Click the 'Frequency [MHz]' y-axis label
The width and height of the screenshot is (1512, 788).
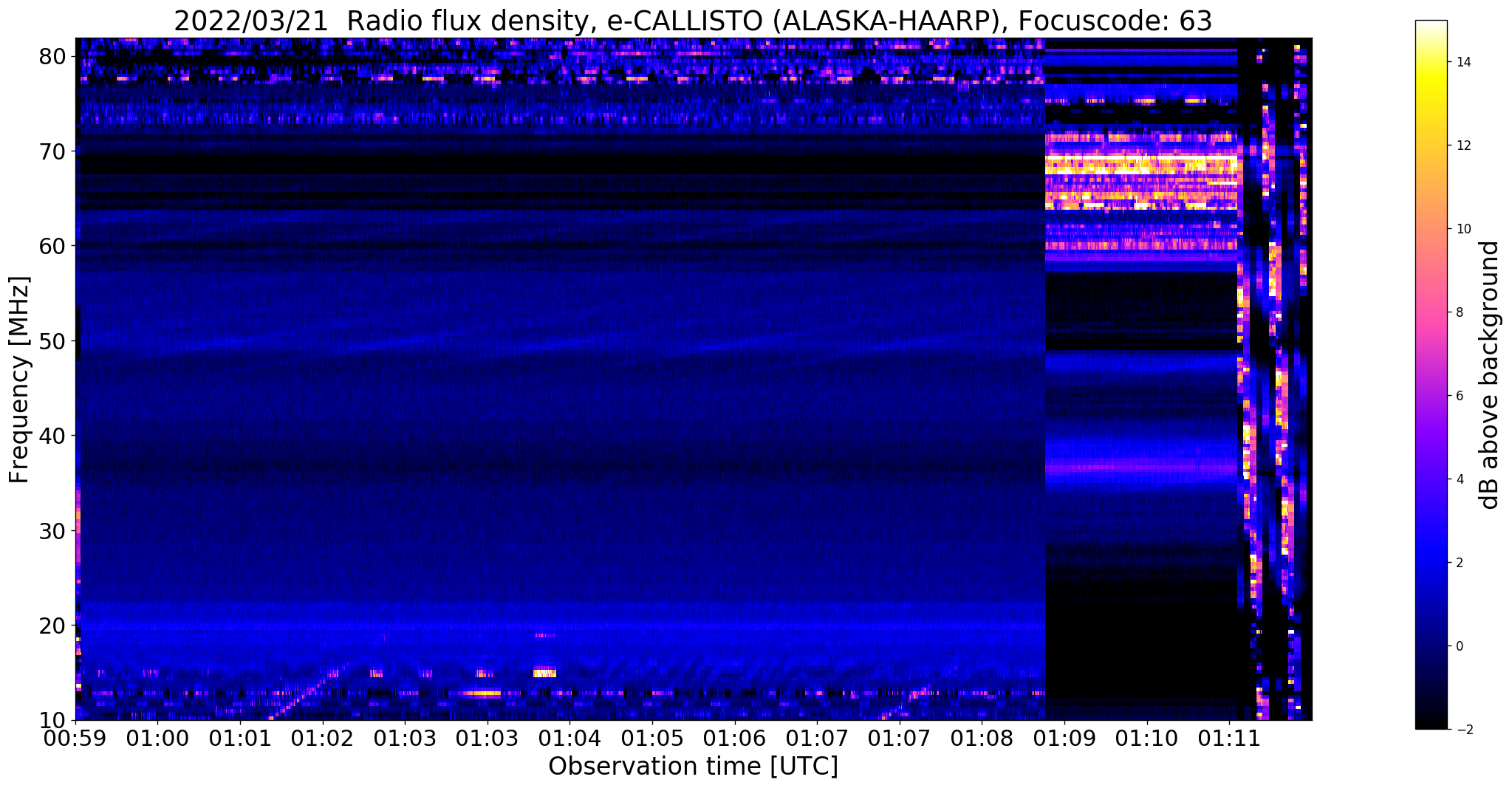tap(19, 380)
